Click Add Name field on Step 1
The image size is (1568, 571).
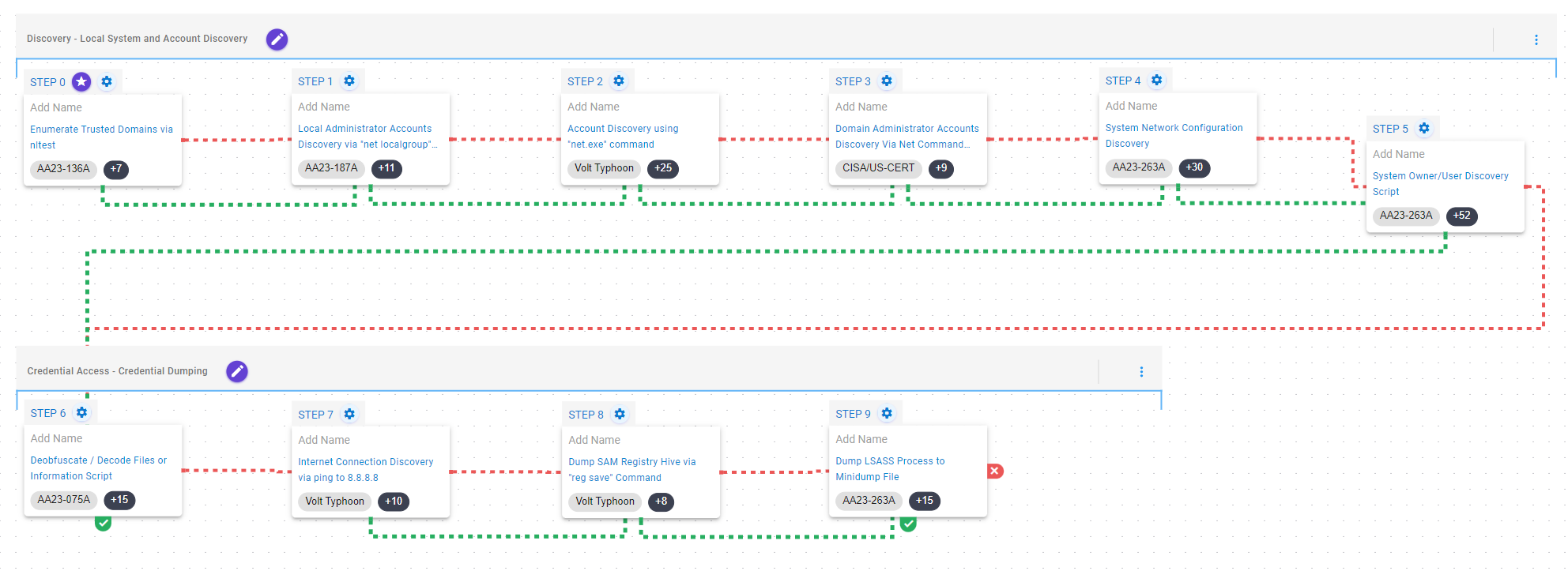(x=324, y=107)
